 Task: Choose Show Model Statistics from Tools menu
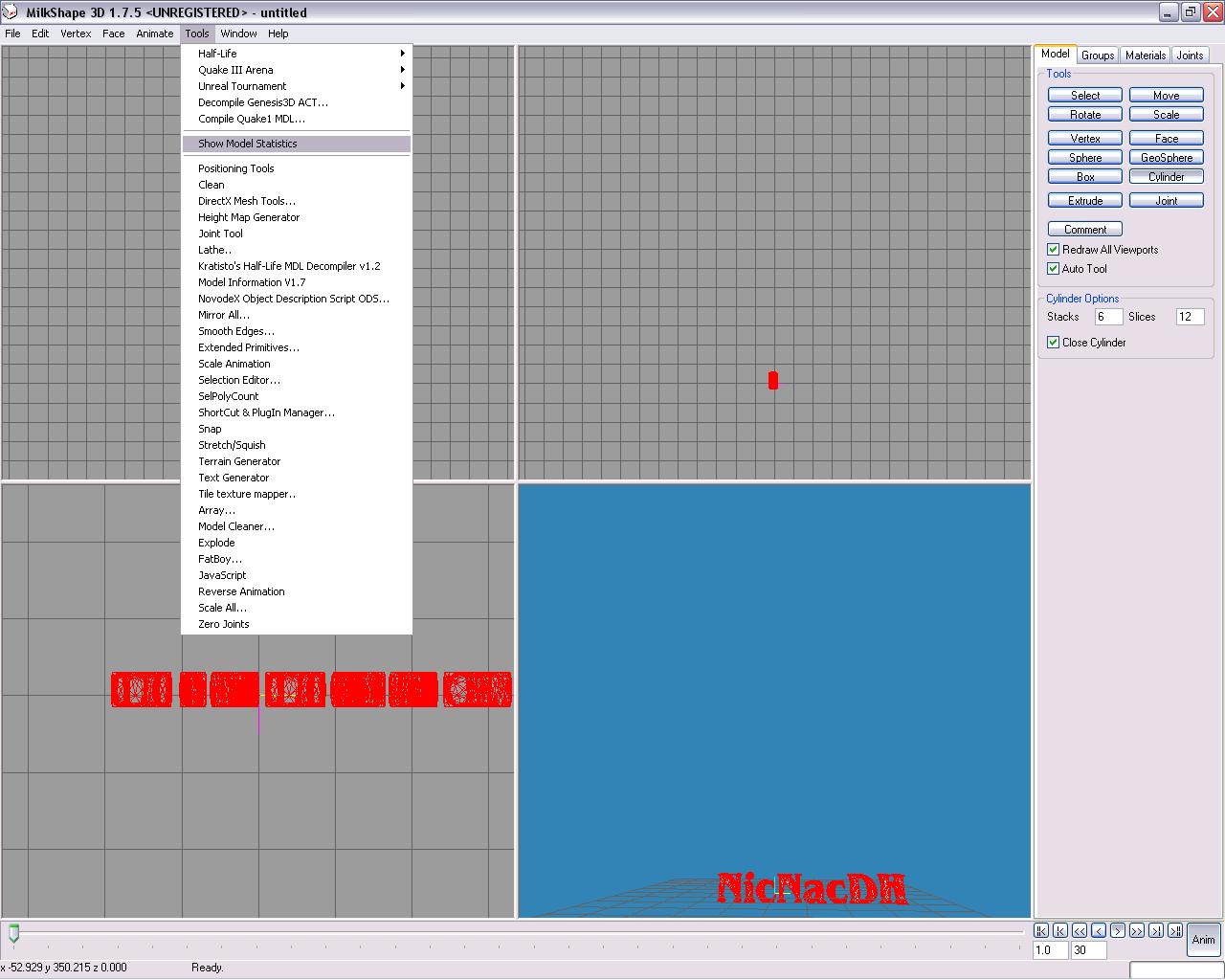point(297,144)
